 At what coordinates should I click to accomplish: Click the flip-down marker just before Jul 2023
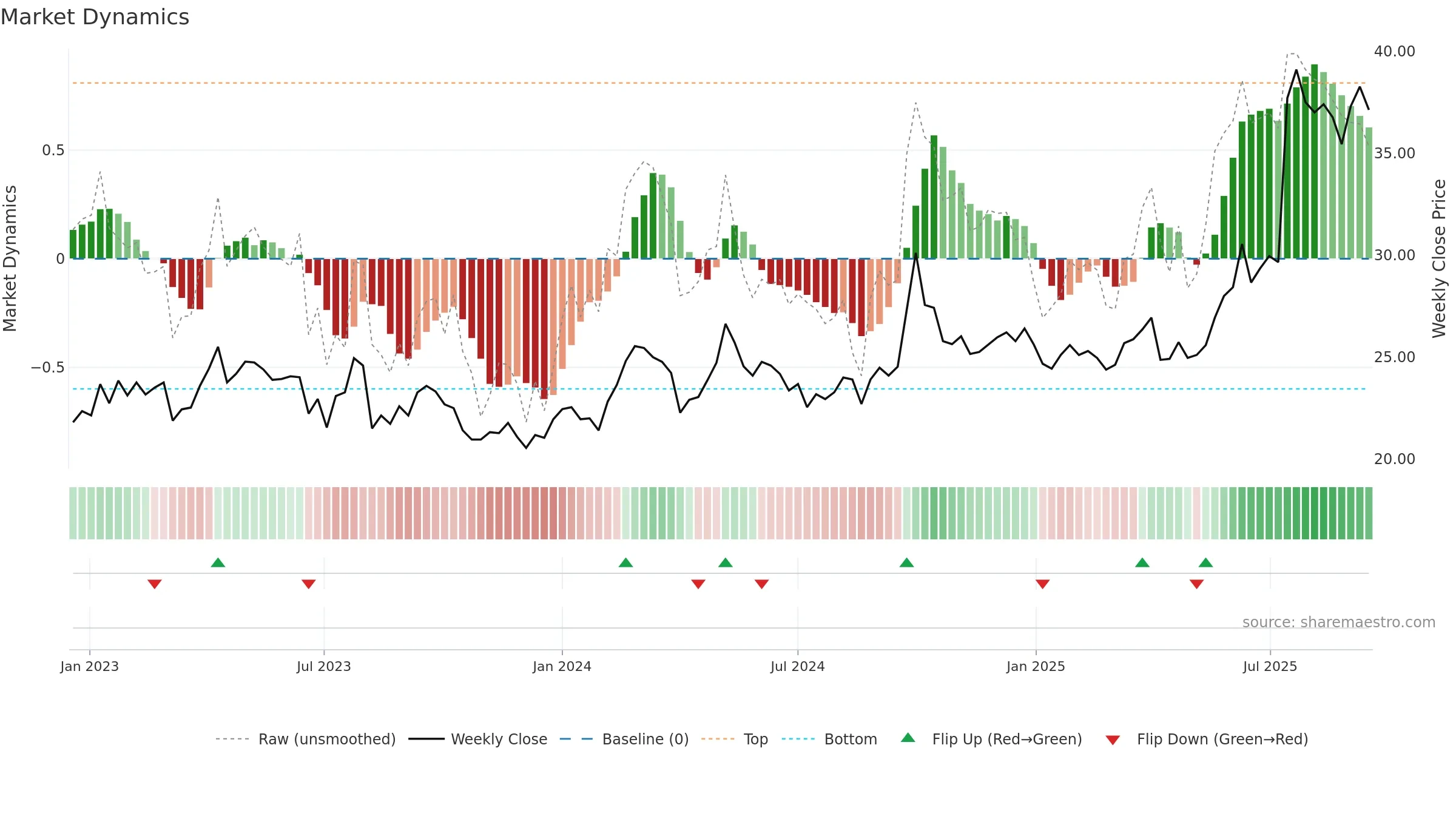point(309,584)
